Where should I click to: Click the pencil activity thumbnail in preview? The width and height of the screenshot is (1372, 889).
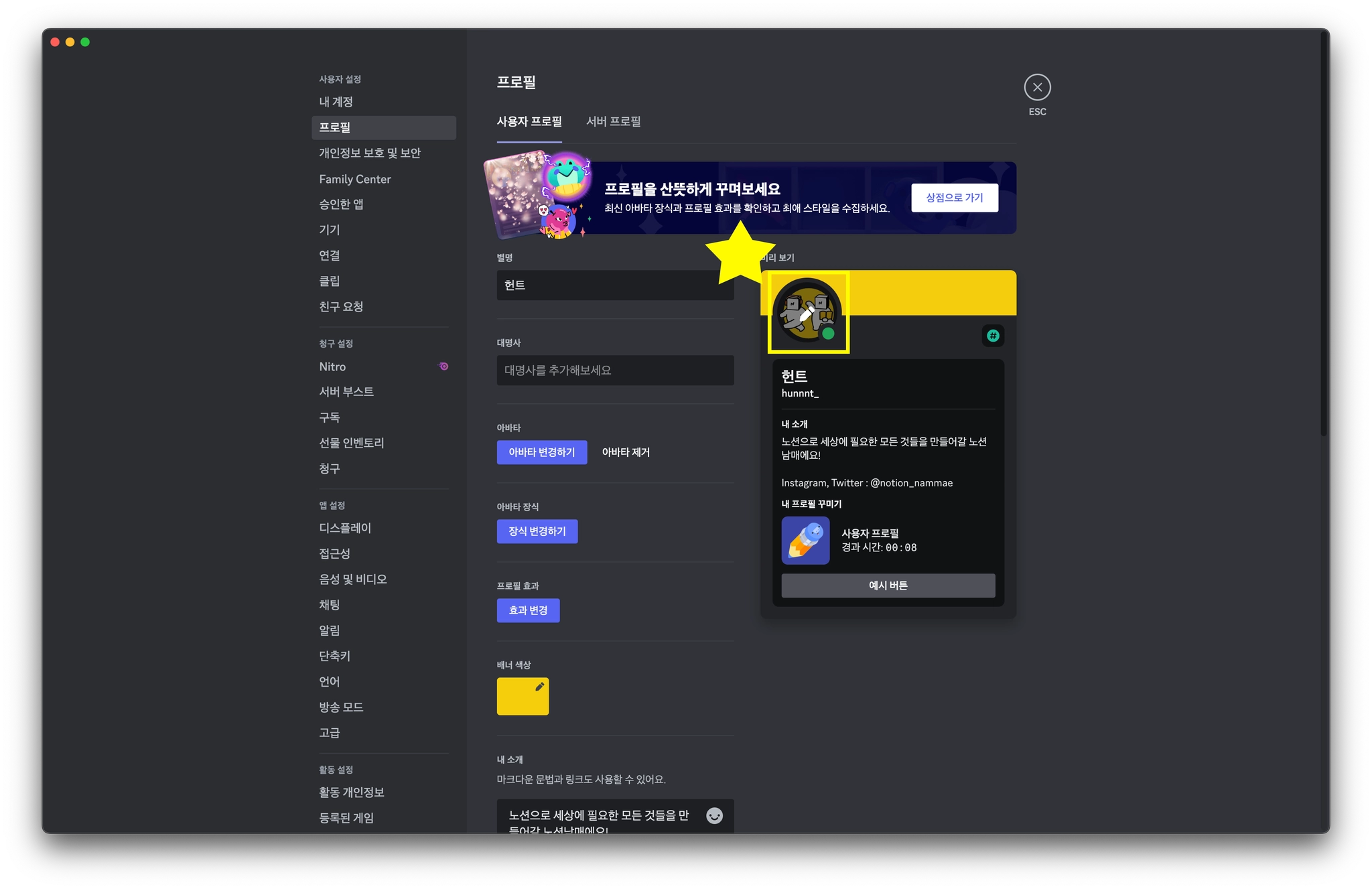pyautogui.click(x=805, y=541)
